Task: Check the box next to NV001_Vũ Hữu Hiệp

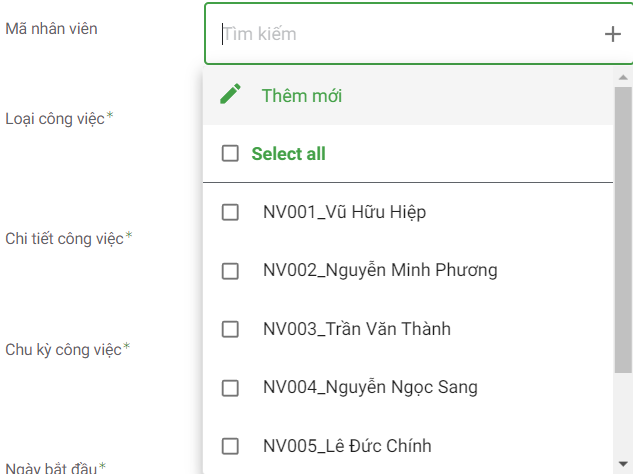Action: click(x=230, y=212)
